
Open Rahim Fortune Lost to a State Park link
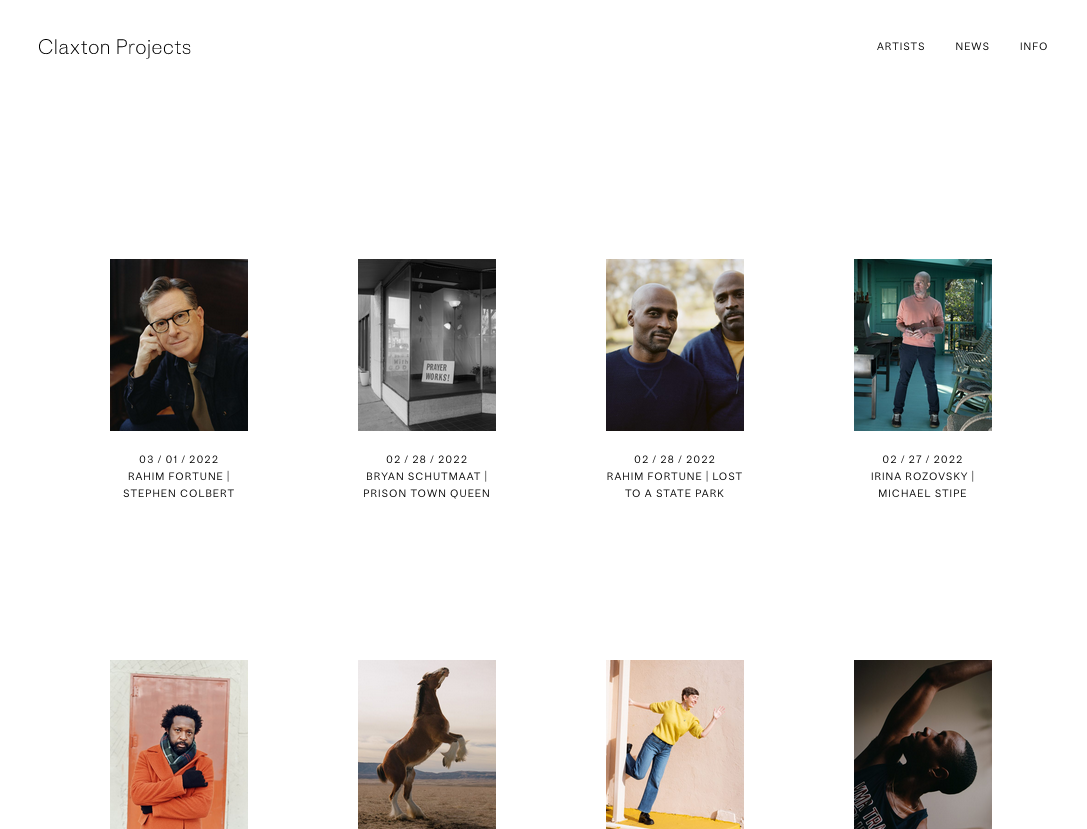click(x=675, y=485)
